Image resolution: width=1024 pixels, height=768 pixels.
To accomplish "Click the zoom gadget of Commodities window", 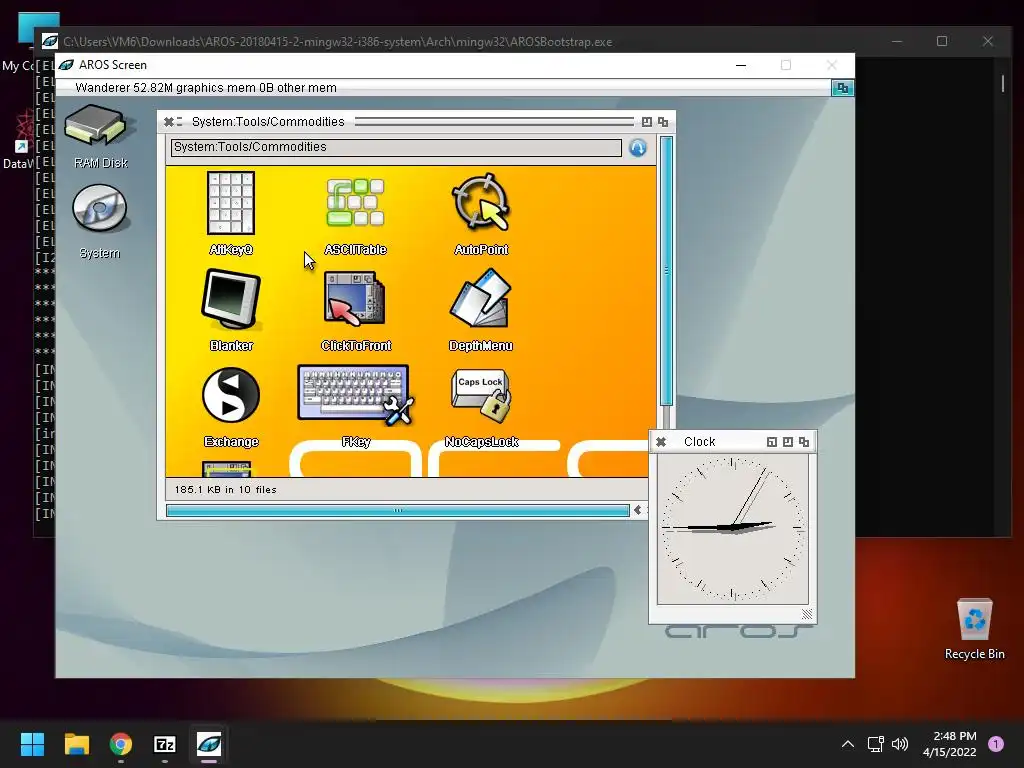I will (647, 121).
